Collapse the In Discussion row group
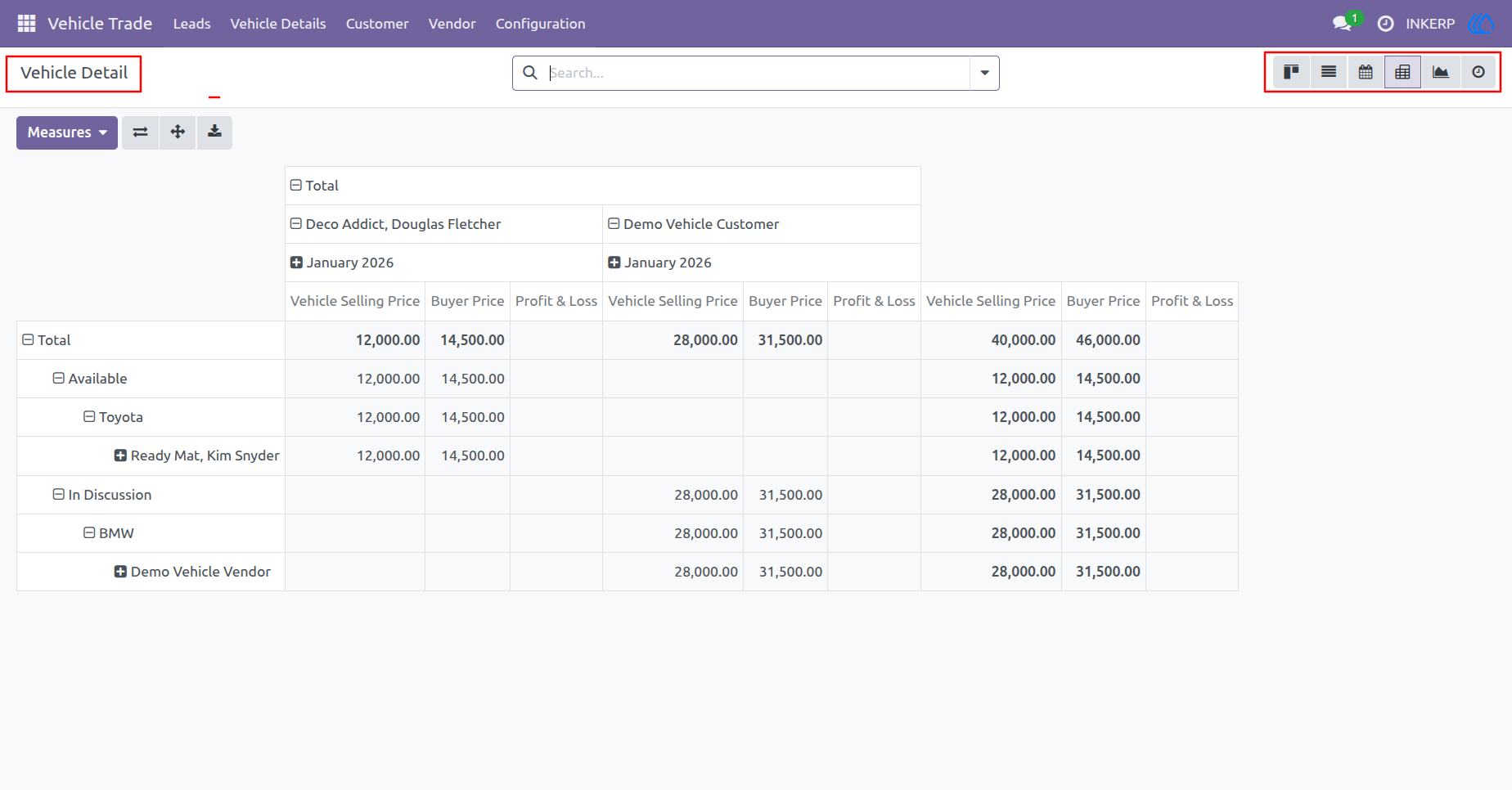1512x790 pixels. pos(102,495)
